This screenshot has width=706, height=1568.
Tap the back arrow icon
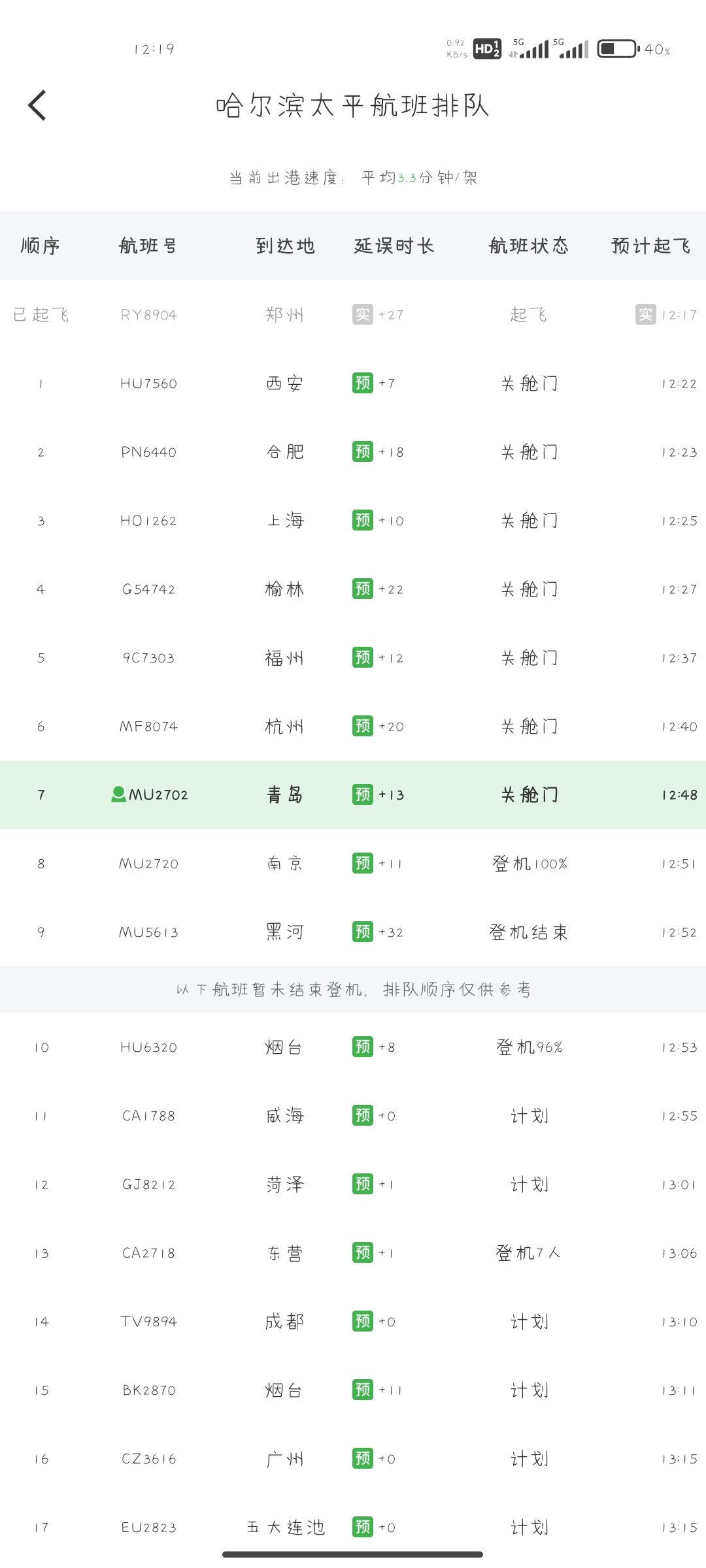pos(37,105)
